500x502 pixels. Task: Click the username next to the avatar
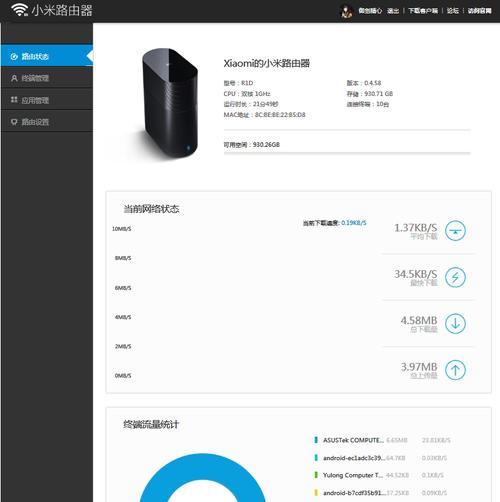(x=370, y=11)
